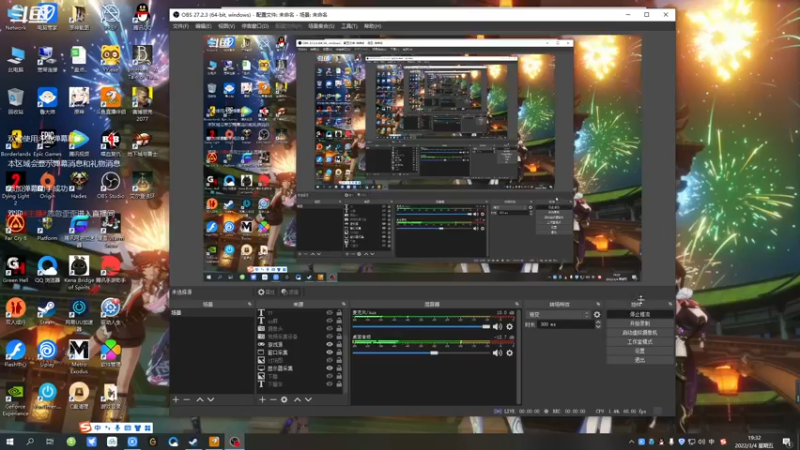Open the 文件(F) menu

[180, 26]
